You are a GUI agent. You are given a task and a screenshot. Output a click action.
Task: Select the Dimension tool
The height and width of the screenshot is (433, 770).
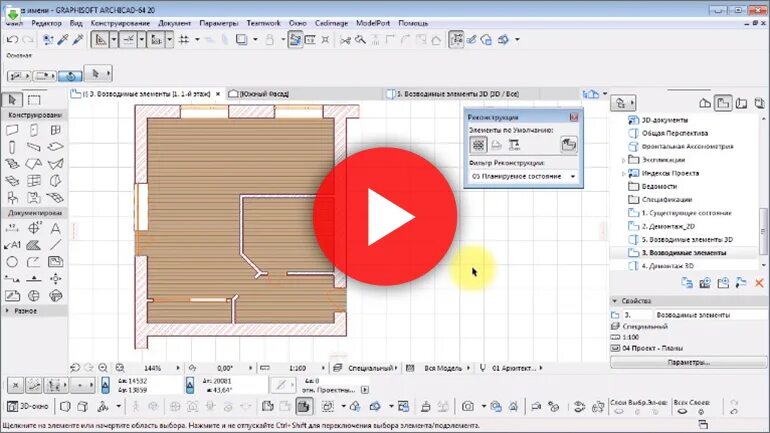(x=12, y=228)
